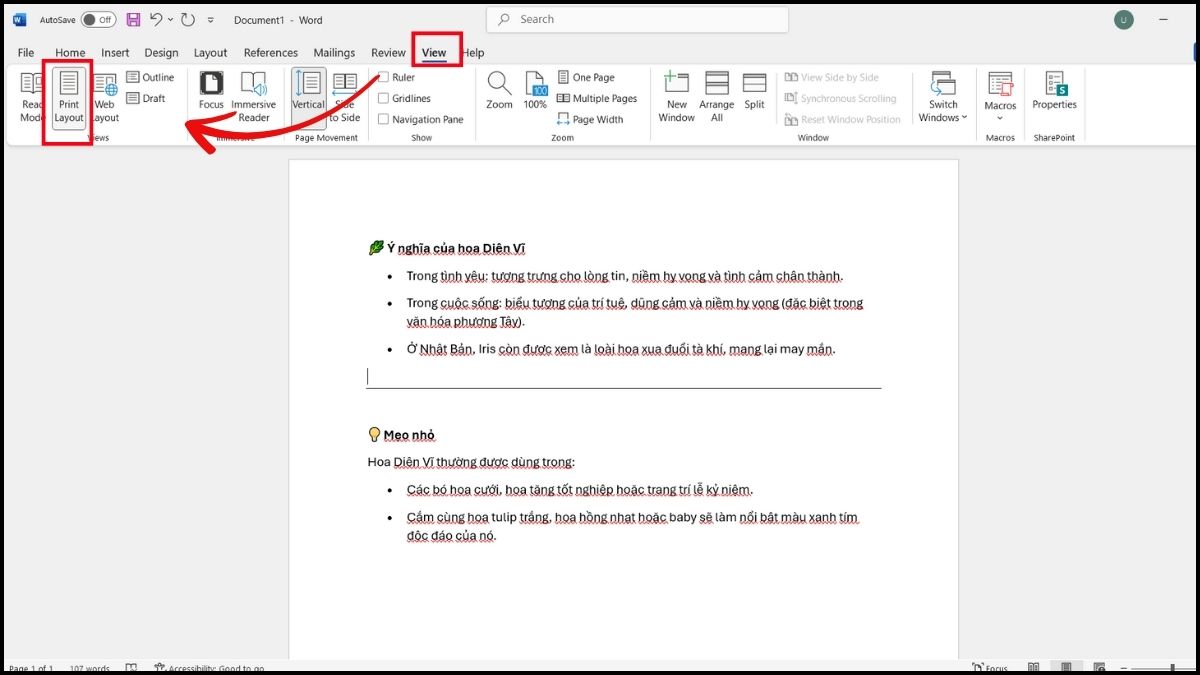Expand the Switch Windows dropdown

point(964,118)
